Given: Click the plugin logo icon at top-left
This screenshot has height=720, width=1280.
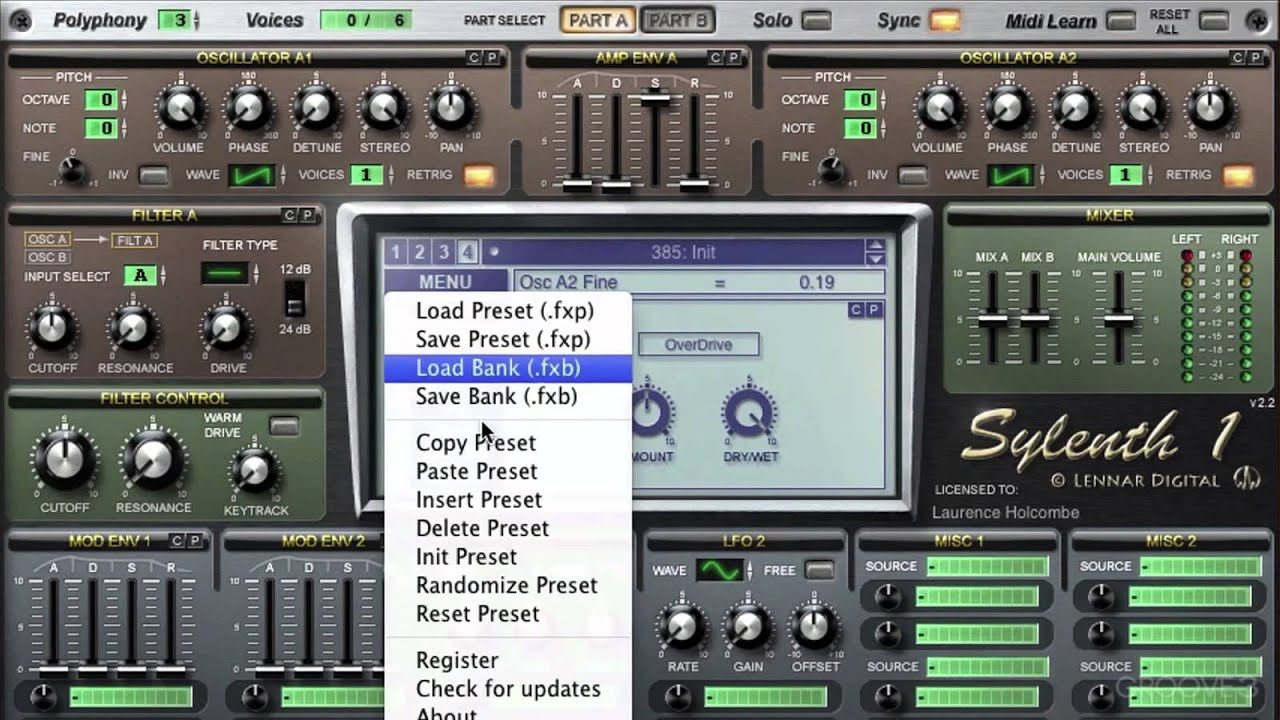Looking at the screenshot, I should (19, 20).
